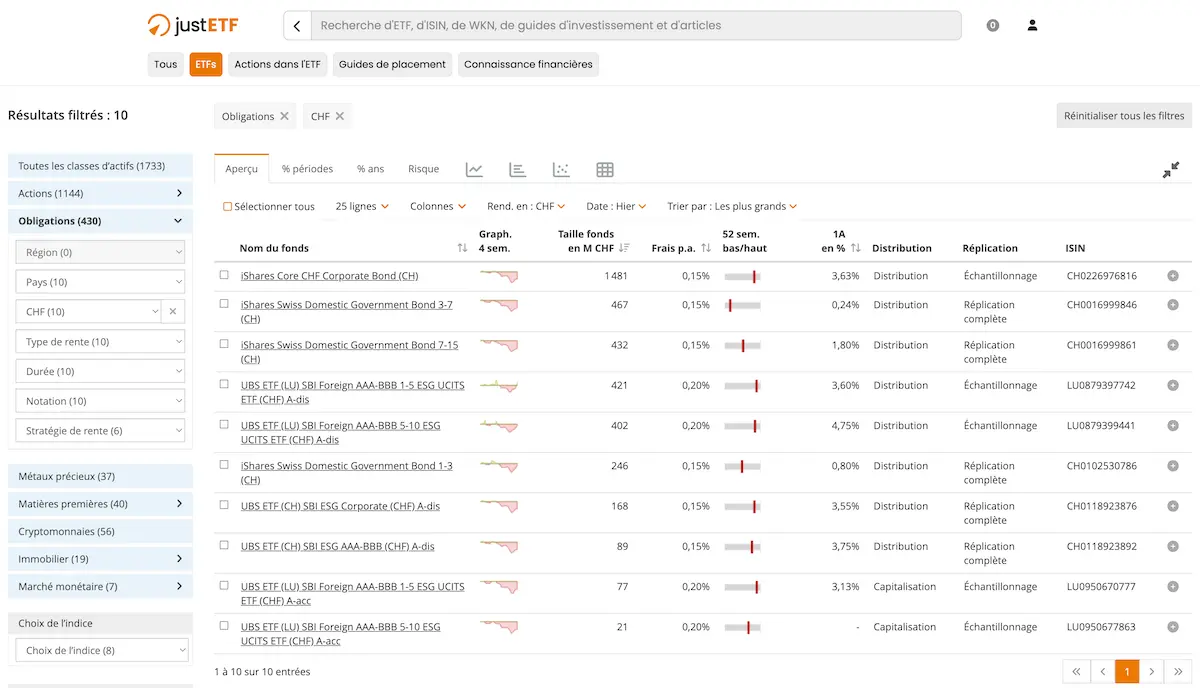Screen dimensions: 1200x688
Task: Click the justETF logo
Action: tap(192, 25)
